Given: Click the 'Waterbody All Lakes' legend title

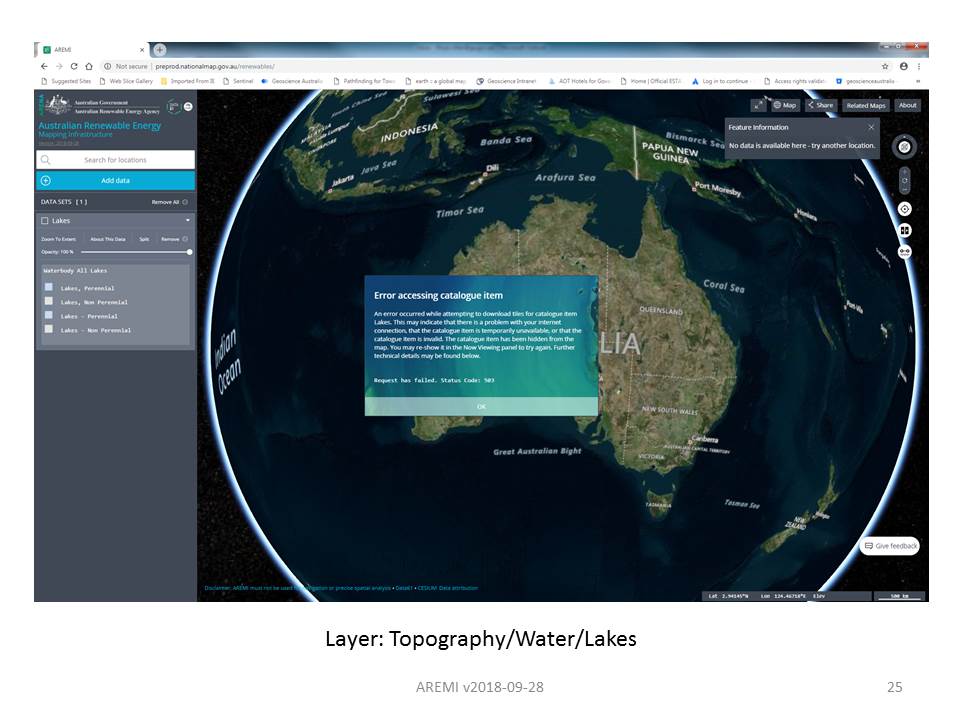Looking at the screenshot, I should 75,271.
